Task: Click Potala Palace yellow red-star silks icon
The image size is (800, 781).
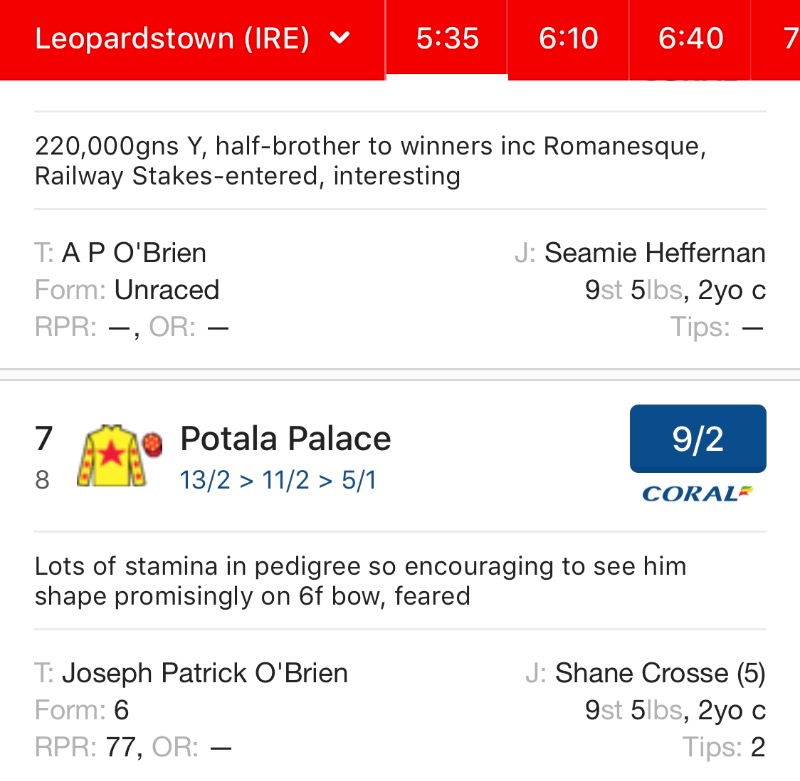Action: tap(113, 456)
